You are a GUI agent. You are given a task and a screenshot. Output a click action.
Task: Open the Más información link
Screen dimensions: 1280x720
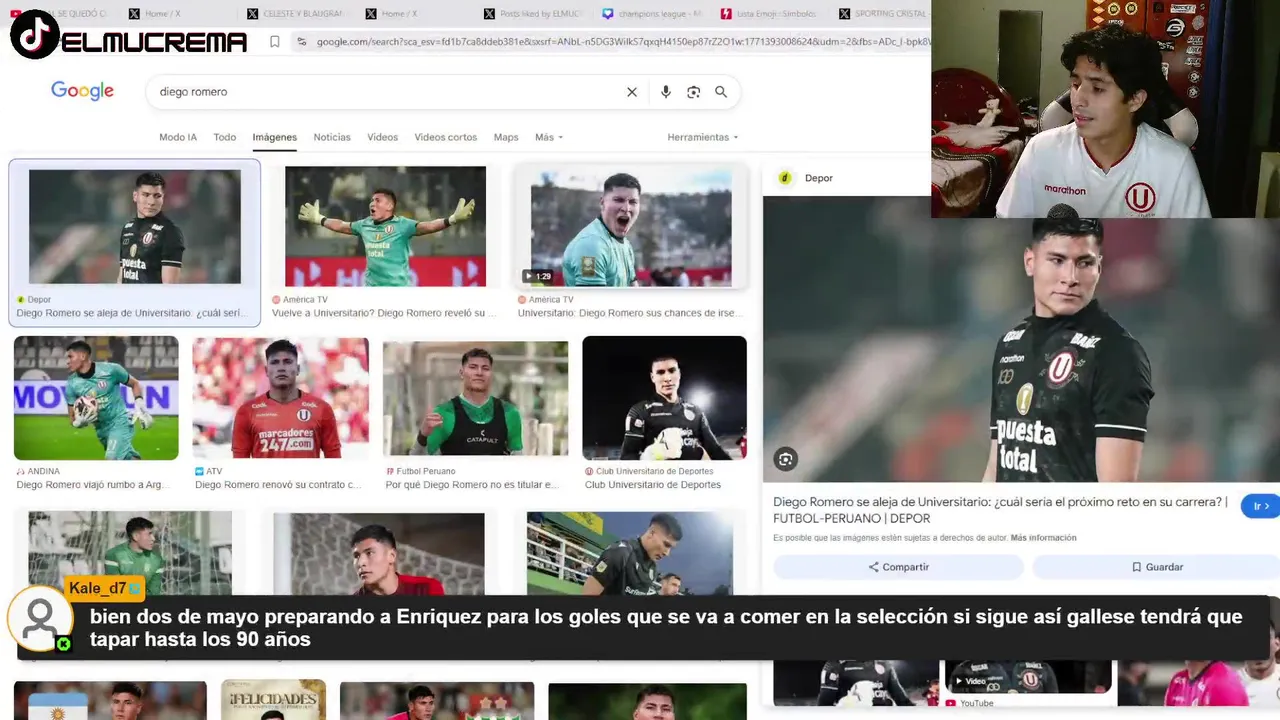click(x=1043, y=538)
